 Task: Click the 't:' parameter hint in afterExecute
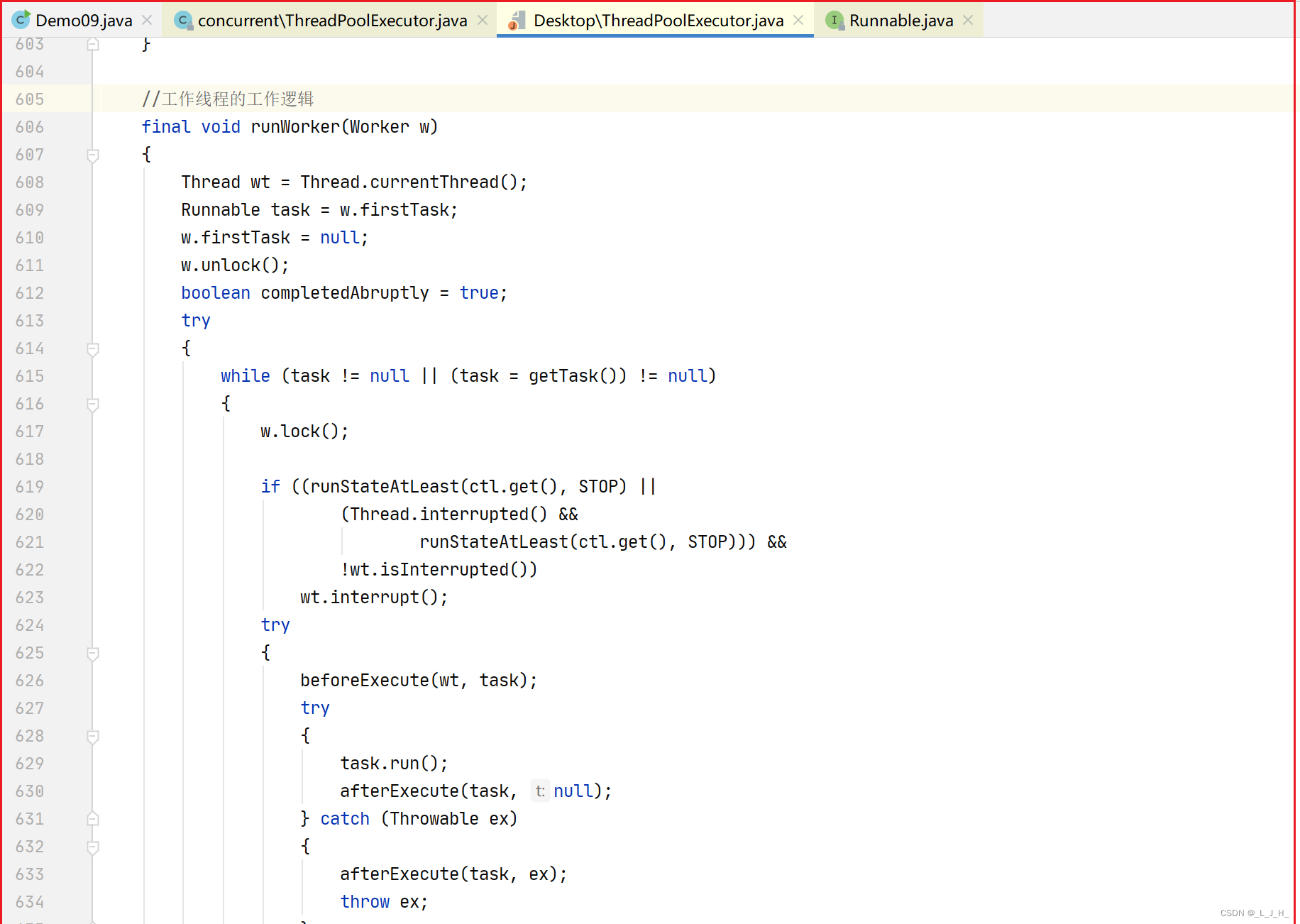(540, 791)
